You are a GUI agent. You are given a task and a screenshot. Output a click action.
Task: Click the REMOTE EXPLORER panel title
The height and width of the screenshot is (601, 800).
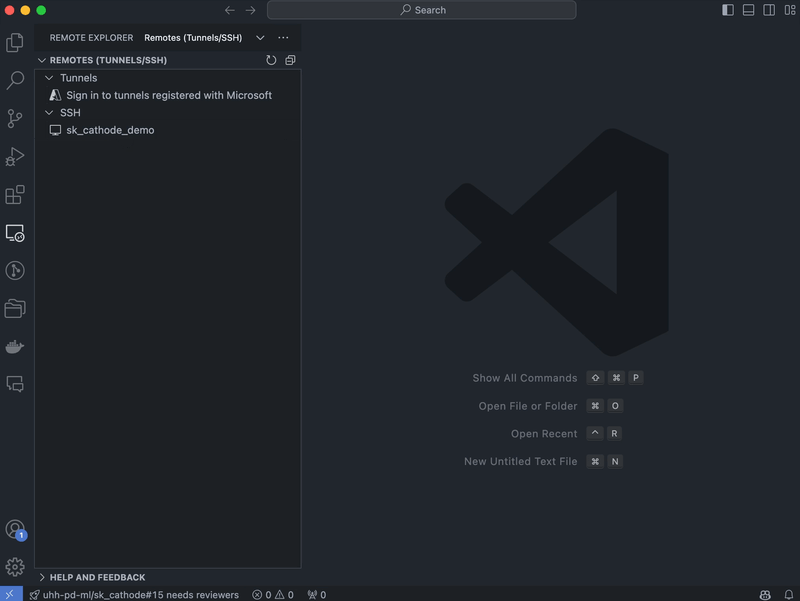click(x=91, y=38)
